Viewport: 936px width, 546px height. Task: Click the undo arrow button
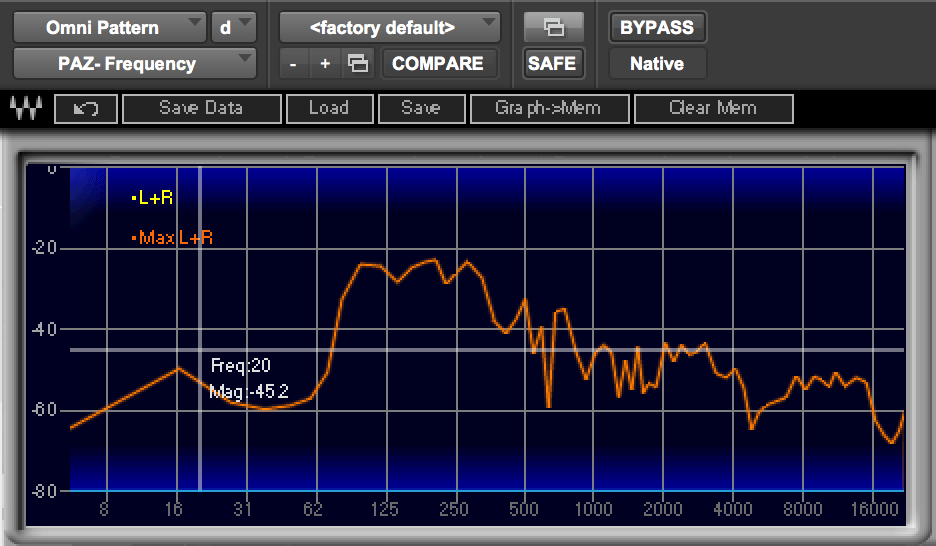click(86, 108)
